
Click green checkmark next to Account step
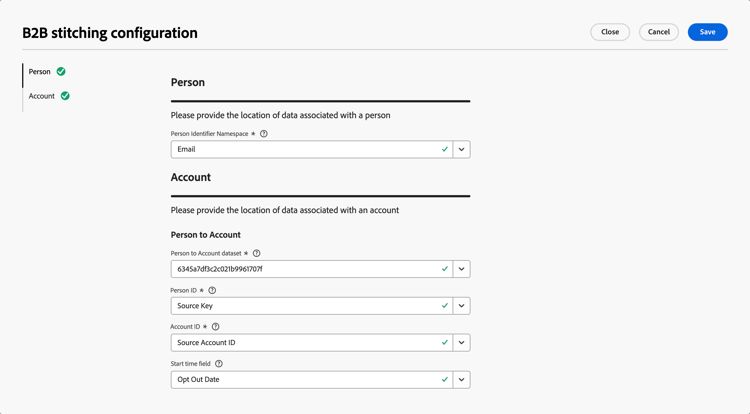pos(65,96)
